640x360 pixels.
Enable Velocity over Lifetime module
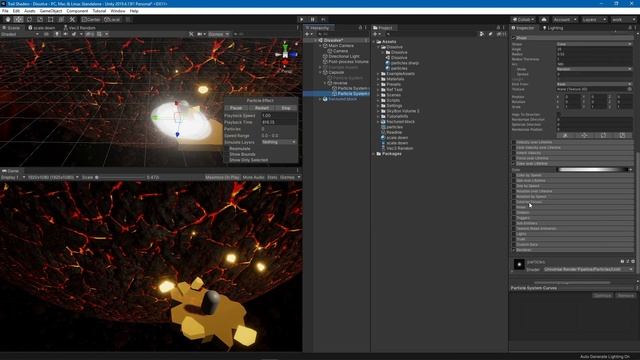[514, 142]
